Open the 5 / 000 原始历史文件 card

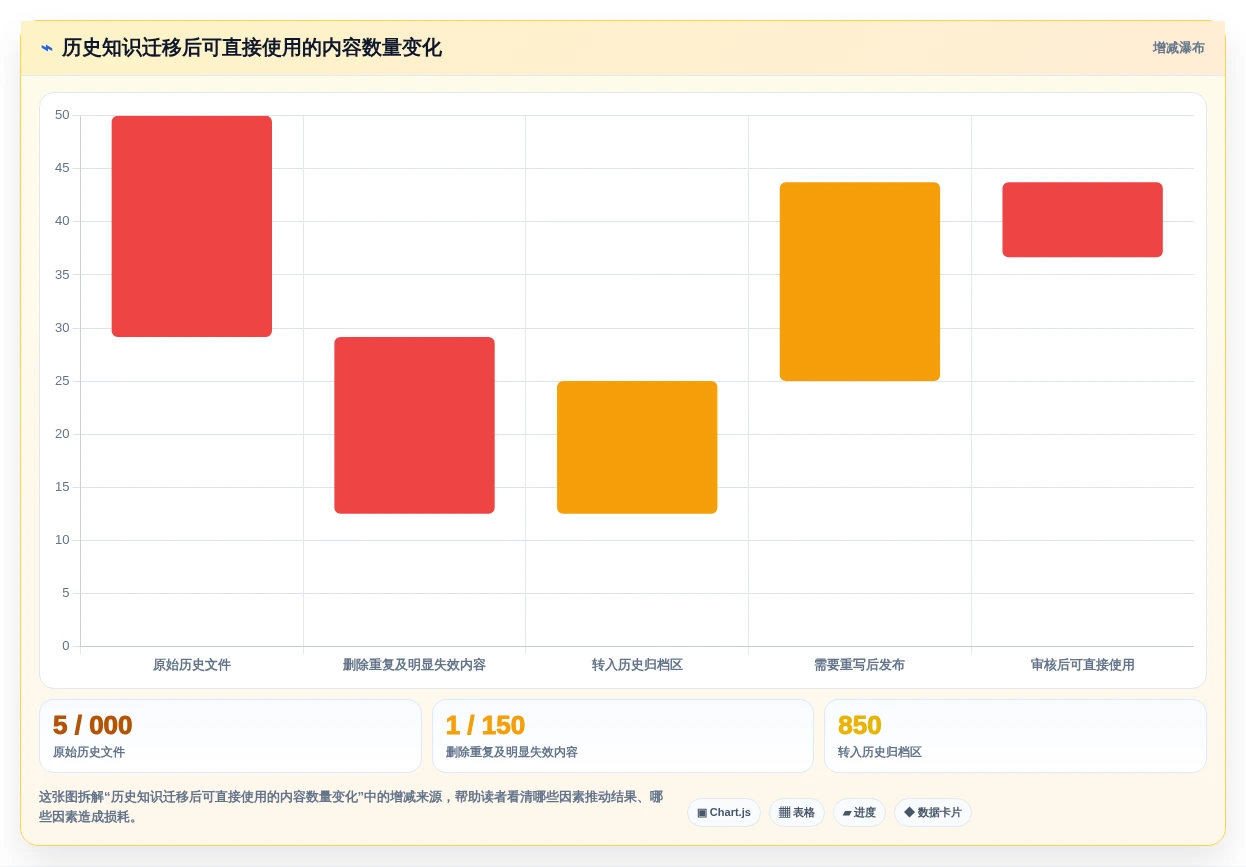pos(230,736)
